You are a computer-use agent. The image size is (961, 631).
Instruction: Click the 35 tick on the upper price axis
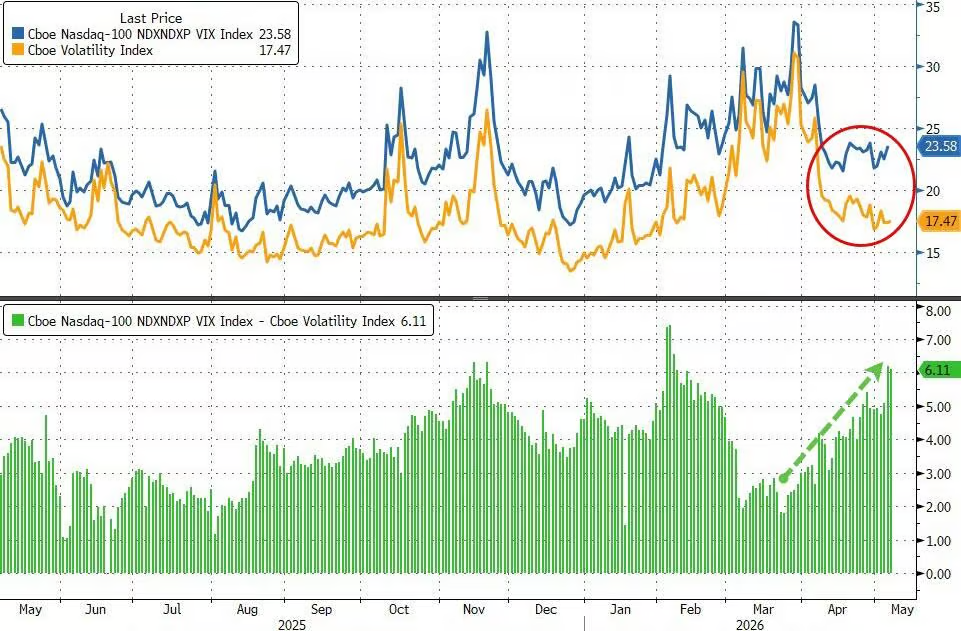(x=933, y=7)
